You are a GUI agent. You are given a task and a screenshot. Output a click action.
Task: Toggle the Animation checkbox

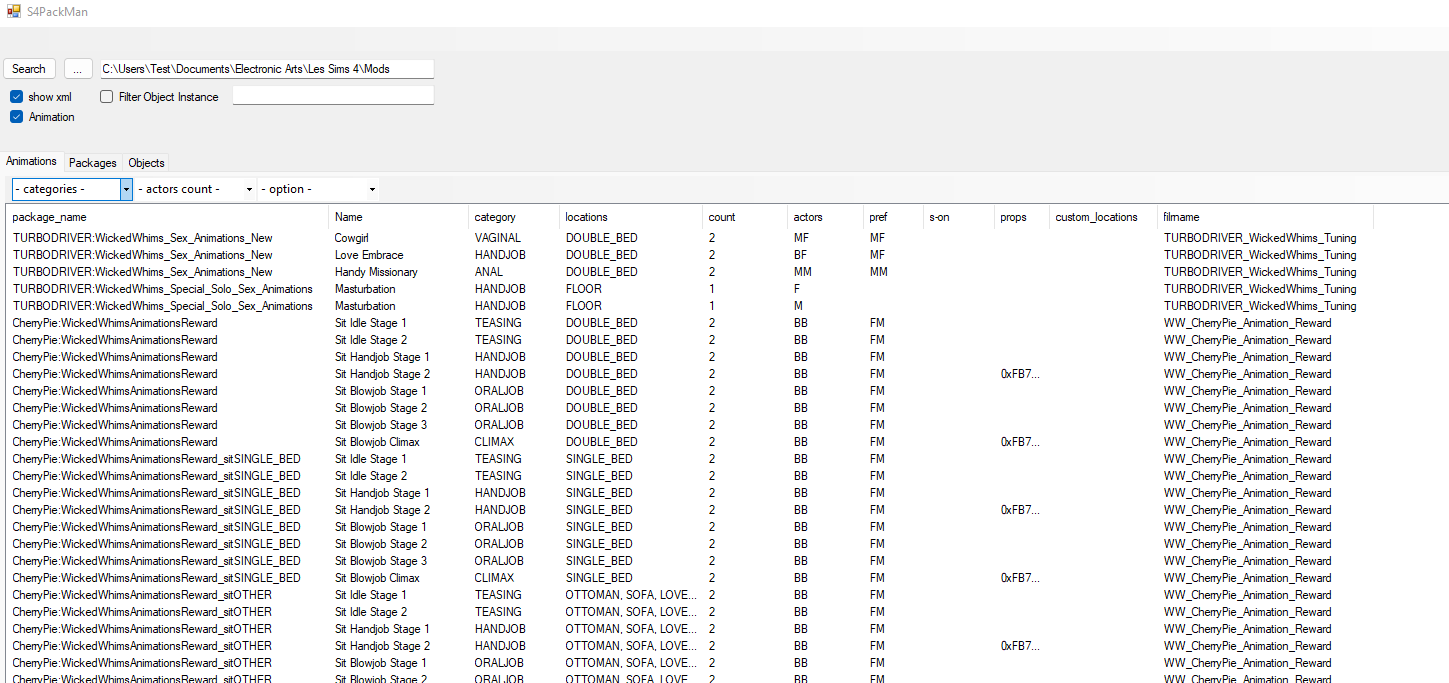17,117
